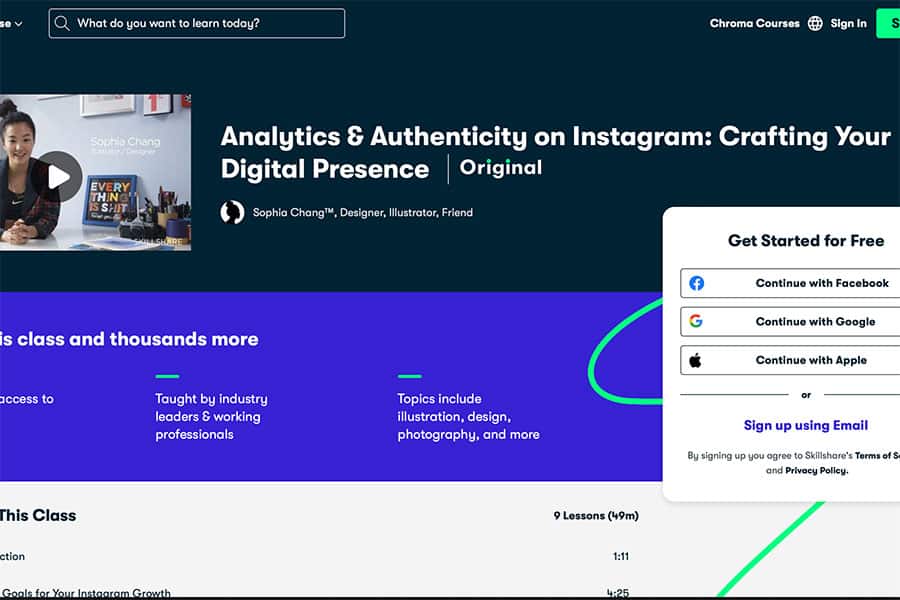Click the 'Original' badge label
The width and height of the screenshot is (900, 600).
[501, 168]
